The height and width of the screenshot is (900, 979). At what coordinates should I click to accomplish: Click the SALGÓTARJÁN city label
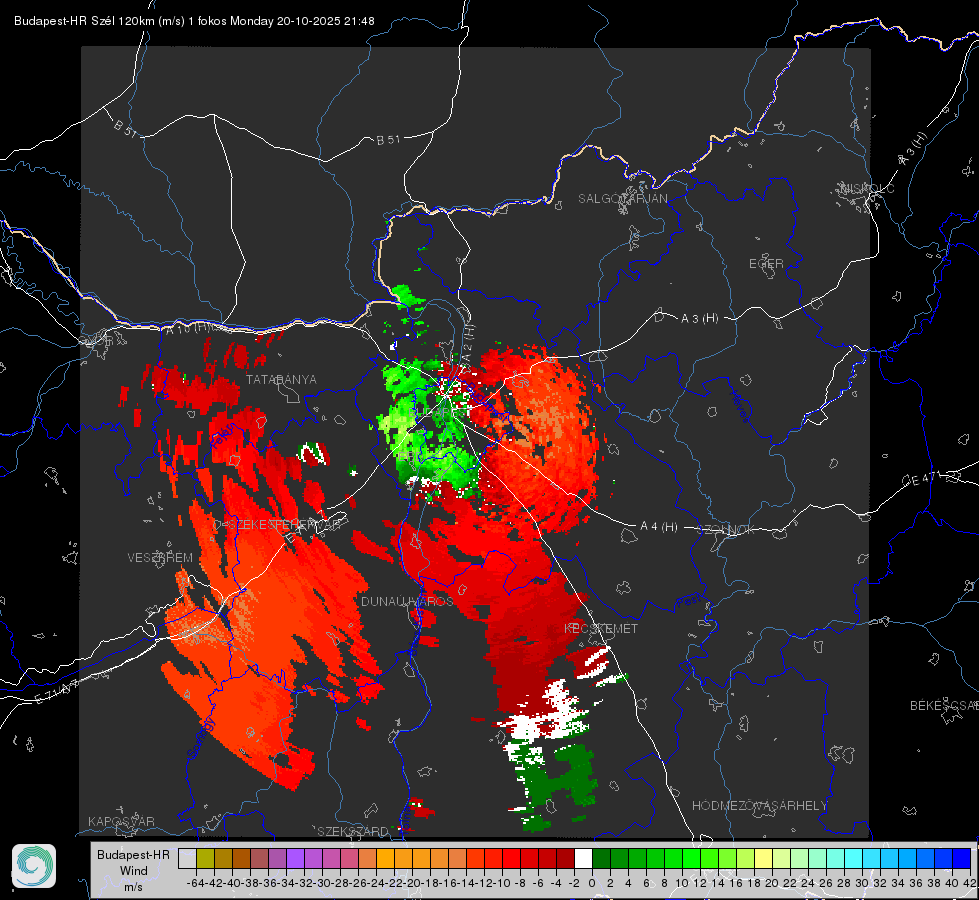click(x=622, y=199)
